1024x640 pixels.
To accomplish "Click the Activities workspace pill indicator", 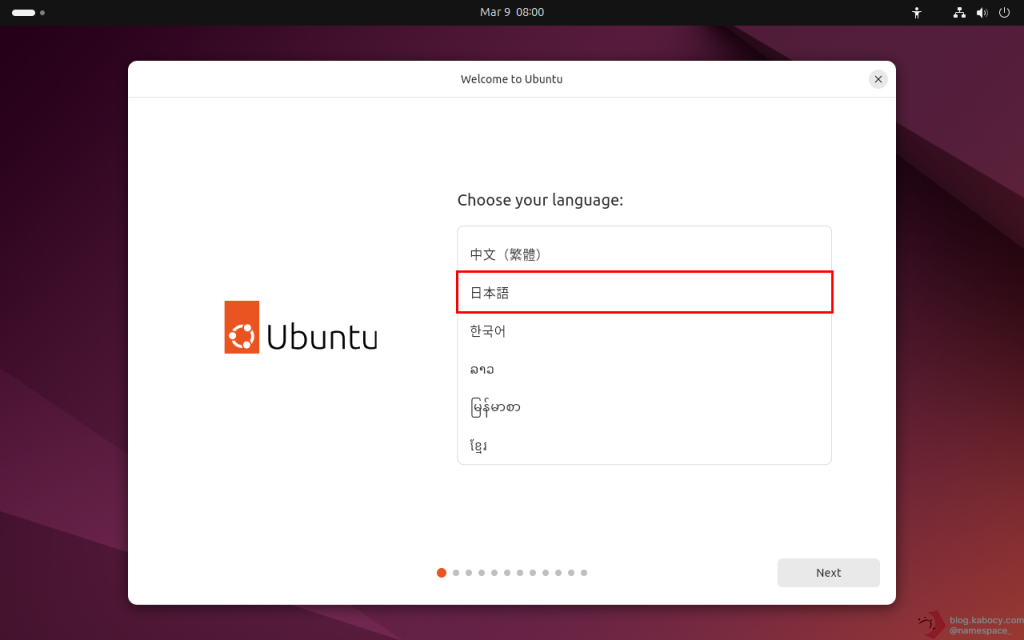I will coord(23,13).
